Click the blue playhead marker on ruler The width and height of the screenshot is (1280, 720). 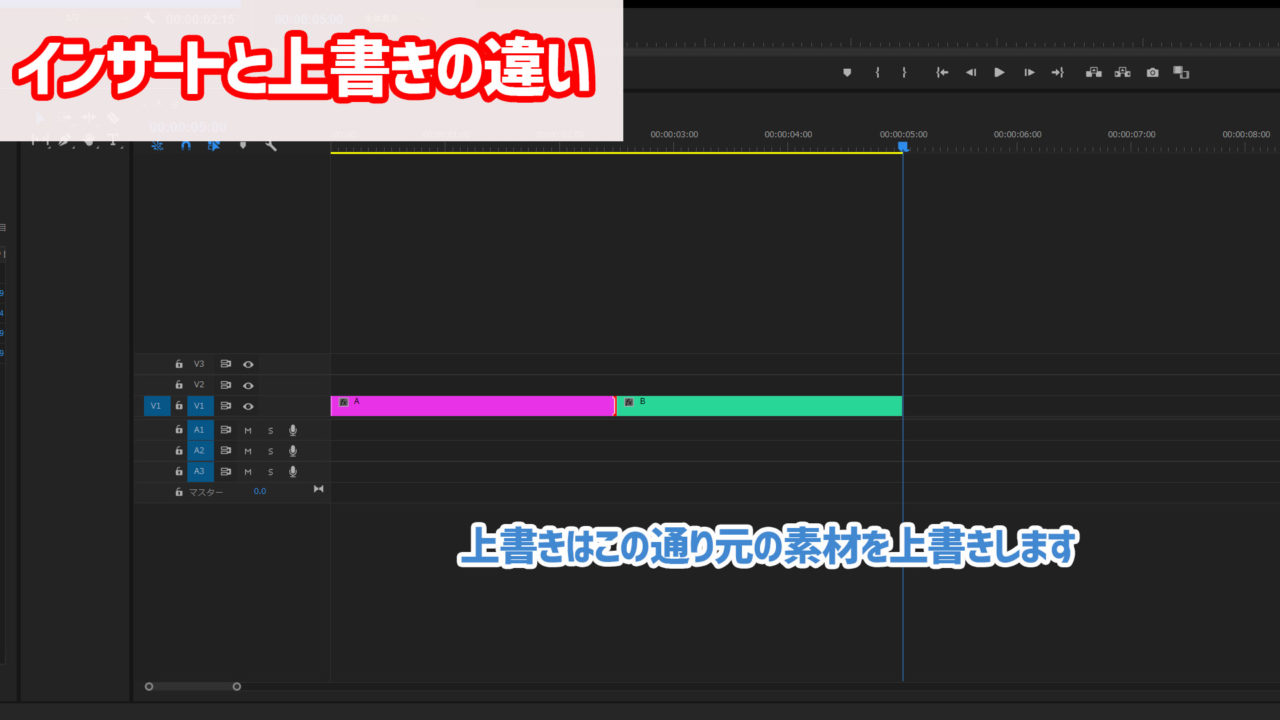pyautogui.click(x=903, y=146)
